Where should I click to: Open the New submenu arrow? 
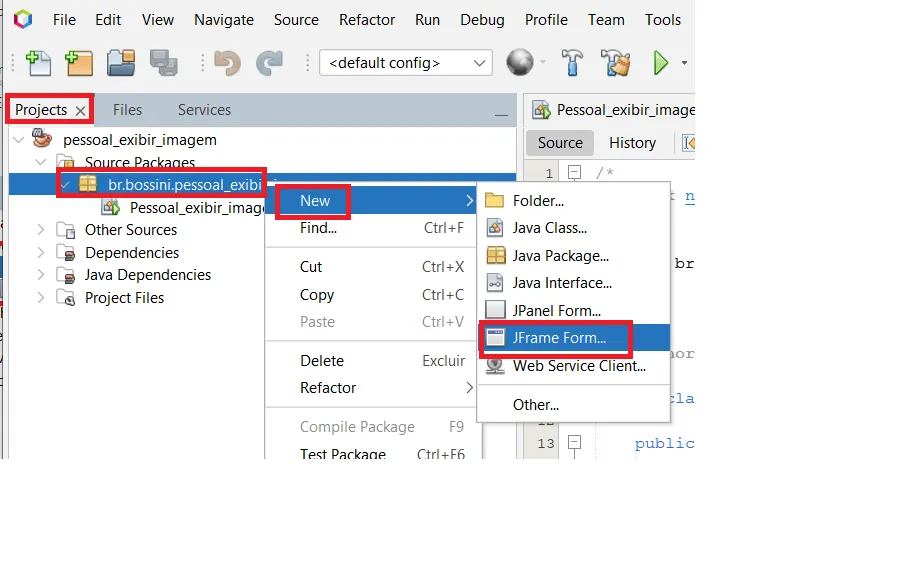click(x=469, y=200)
